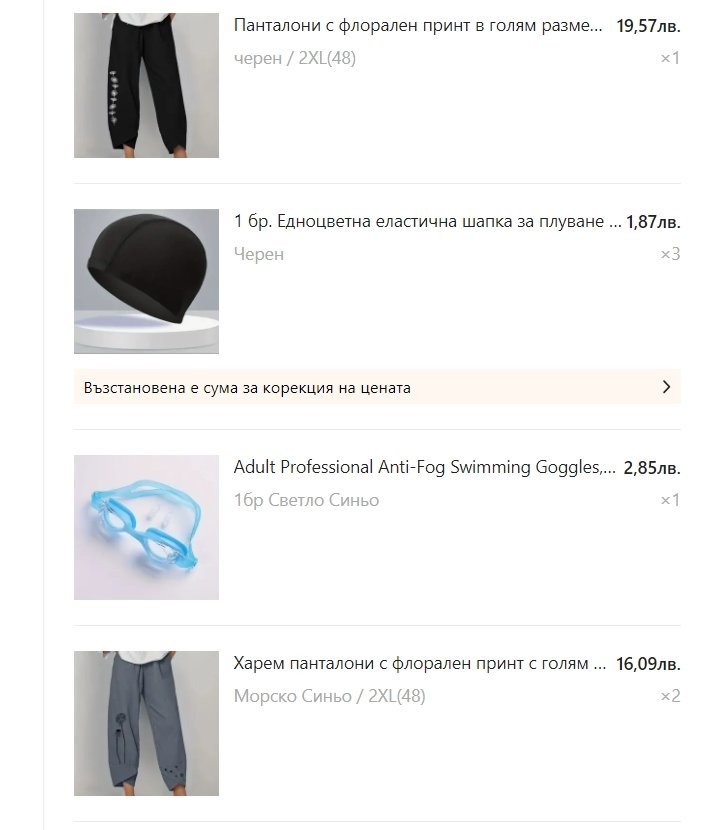Open the black swimming cap product image
725x830 pixels.
pyautogui.click(x=146, y=281)
